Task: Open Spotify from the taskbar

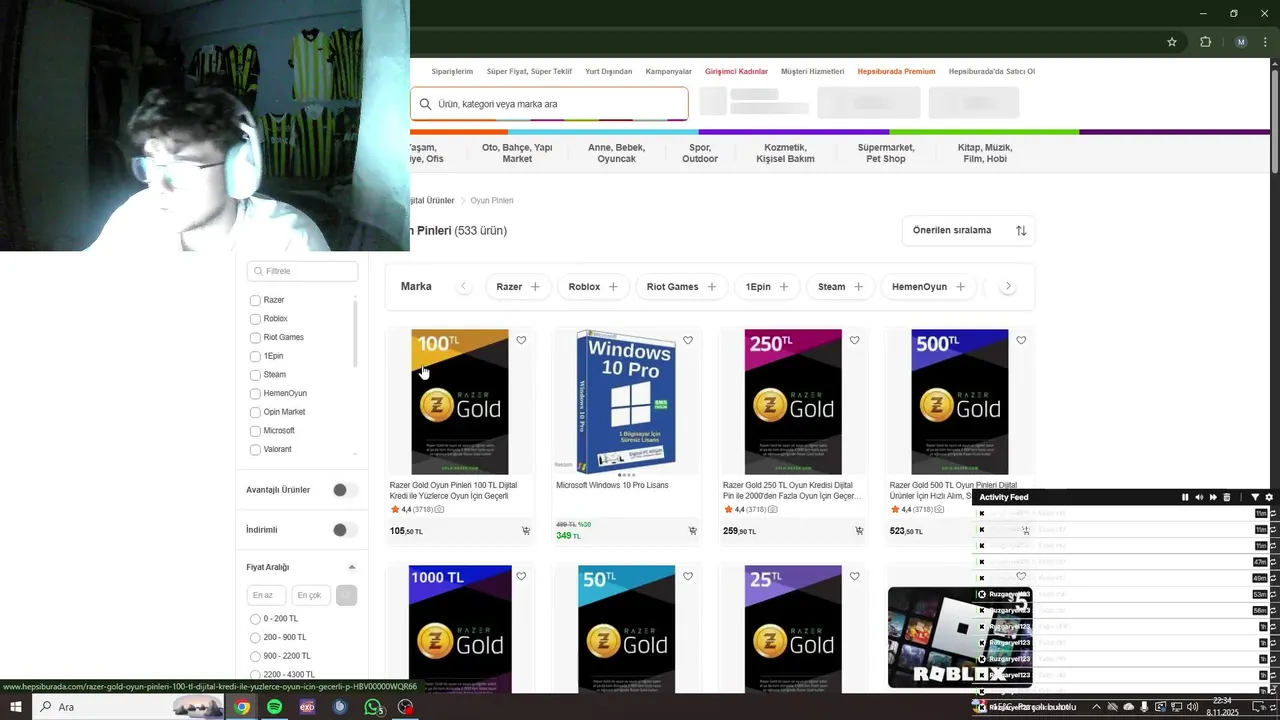Action: 274,707
